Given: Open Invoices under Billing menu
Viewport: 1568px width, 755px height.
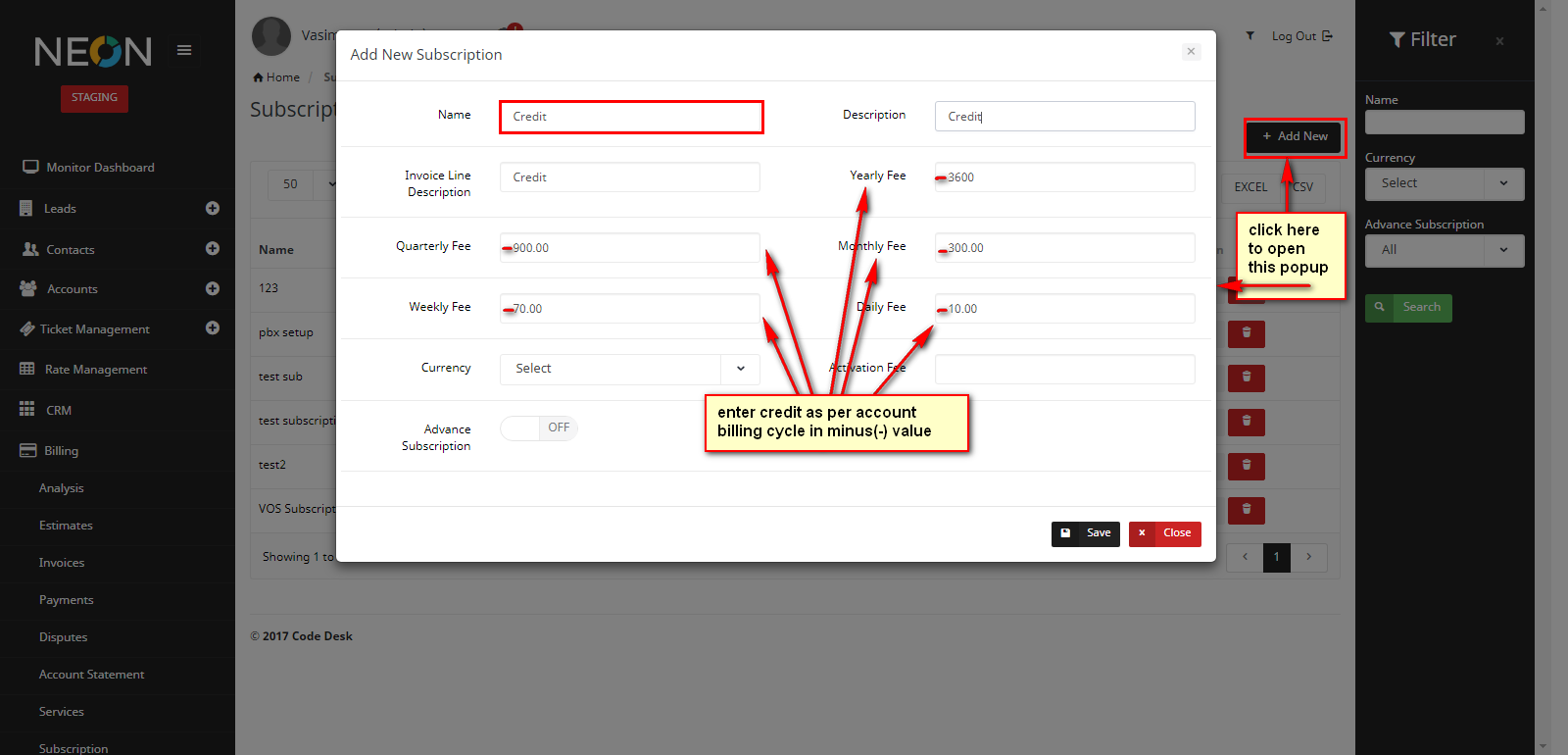Looking at the screenshot, I should (62, 563).
